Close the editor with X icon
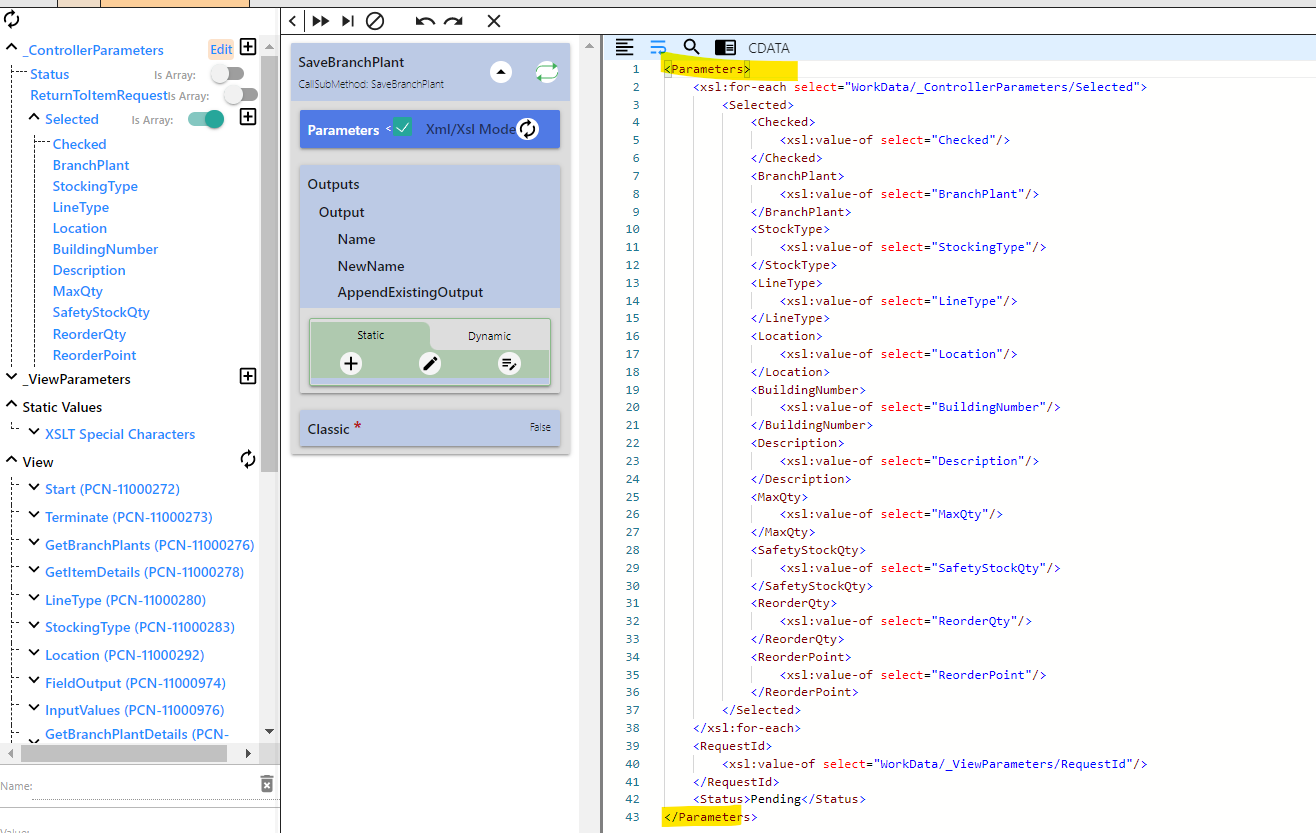This screenshot has height=833, width=1316. 494,21
